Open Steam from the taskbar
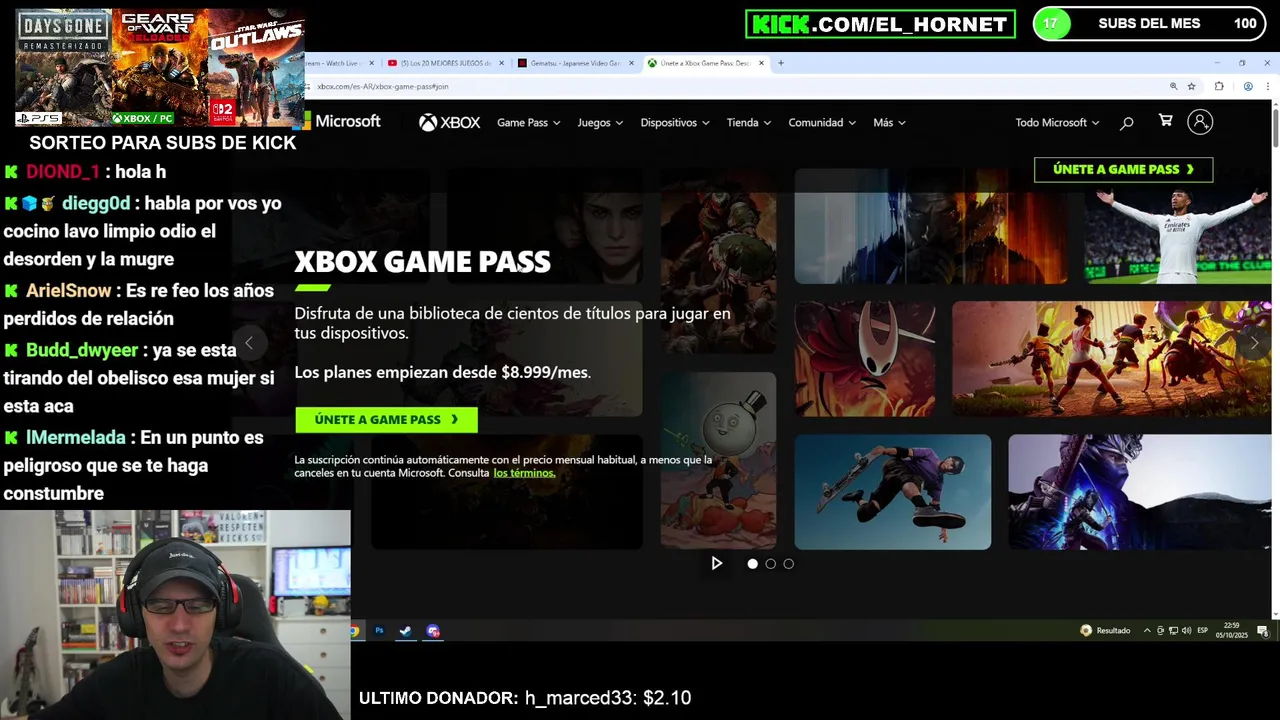The width and height of the screenshot is (1280, 720). pyautogui.click(x=405, y=631)
